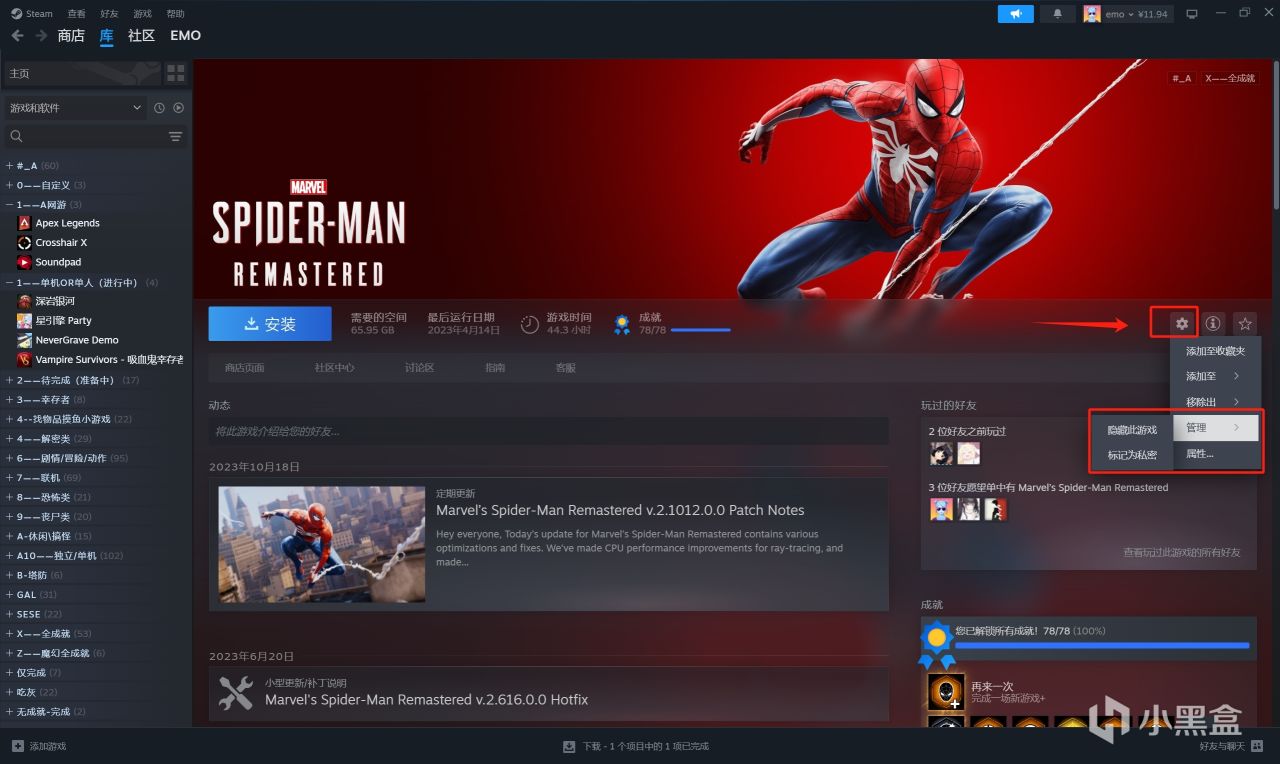The height and width of the screenshot is (764, 1280).
Task: Switch to Big Picture mode icon
Action: coord(1191,14)
